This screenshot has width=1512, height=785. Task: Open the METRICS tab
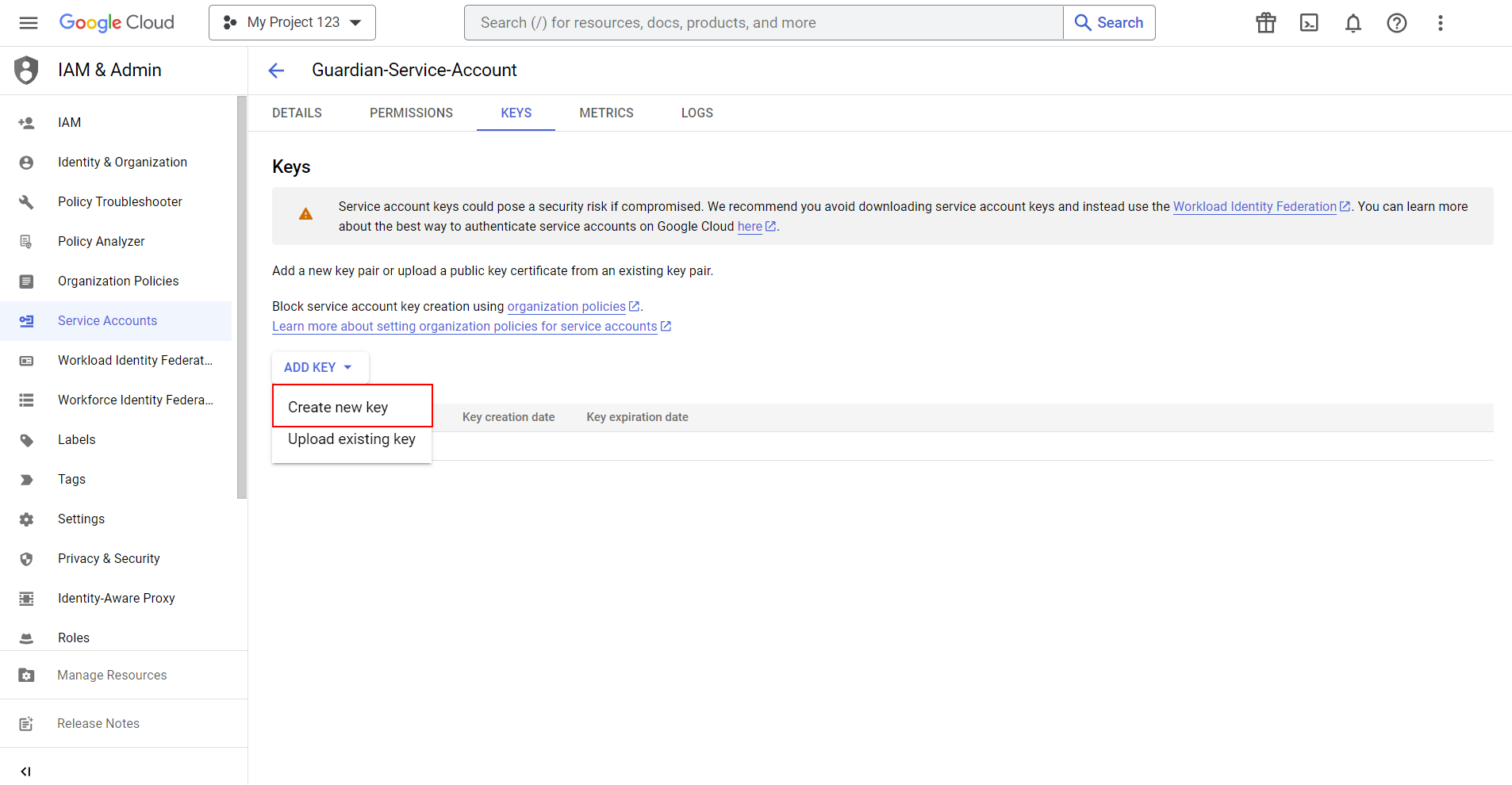pyautogui.click(x=606, y=113)
